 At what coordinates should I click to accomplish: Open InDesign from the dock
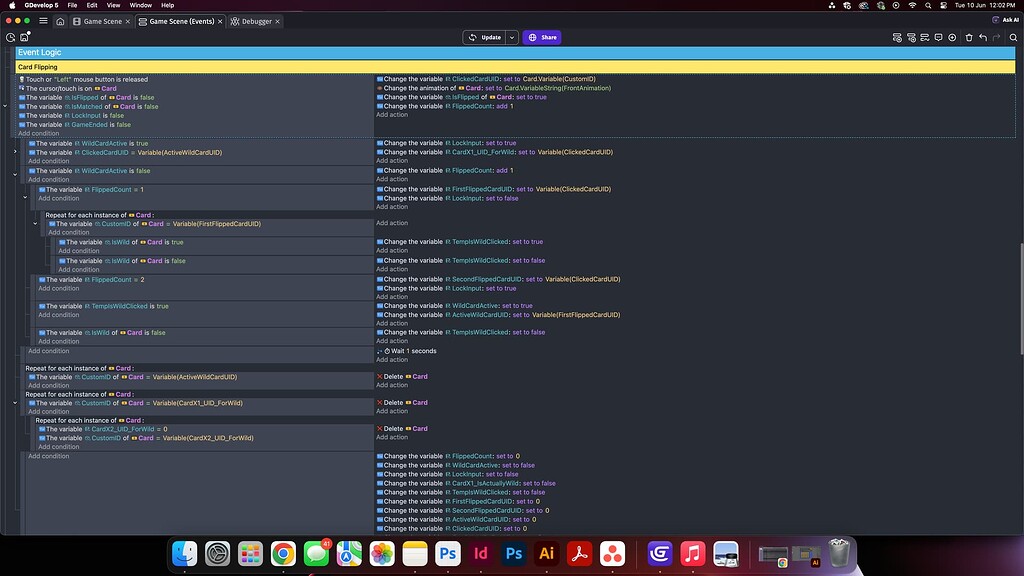[481, 554]
